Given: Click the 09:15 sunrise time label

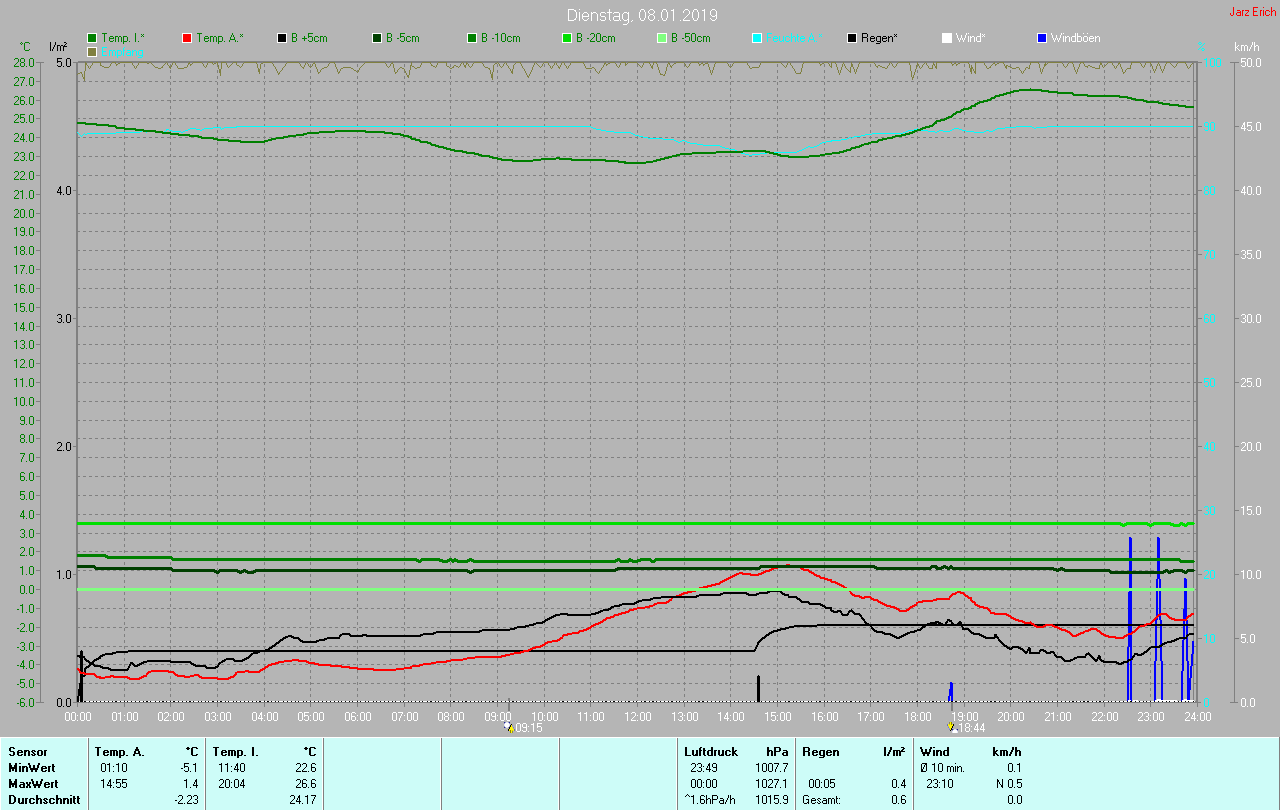Looking at the screenshot, I should coord(528,728).
